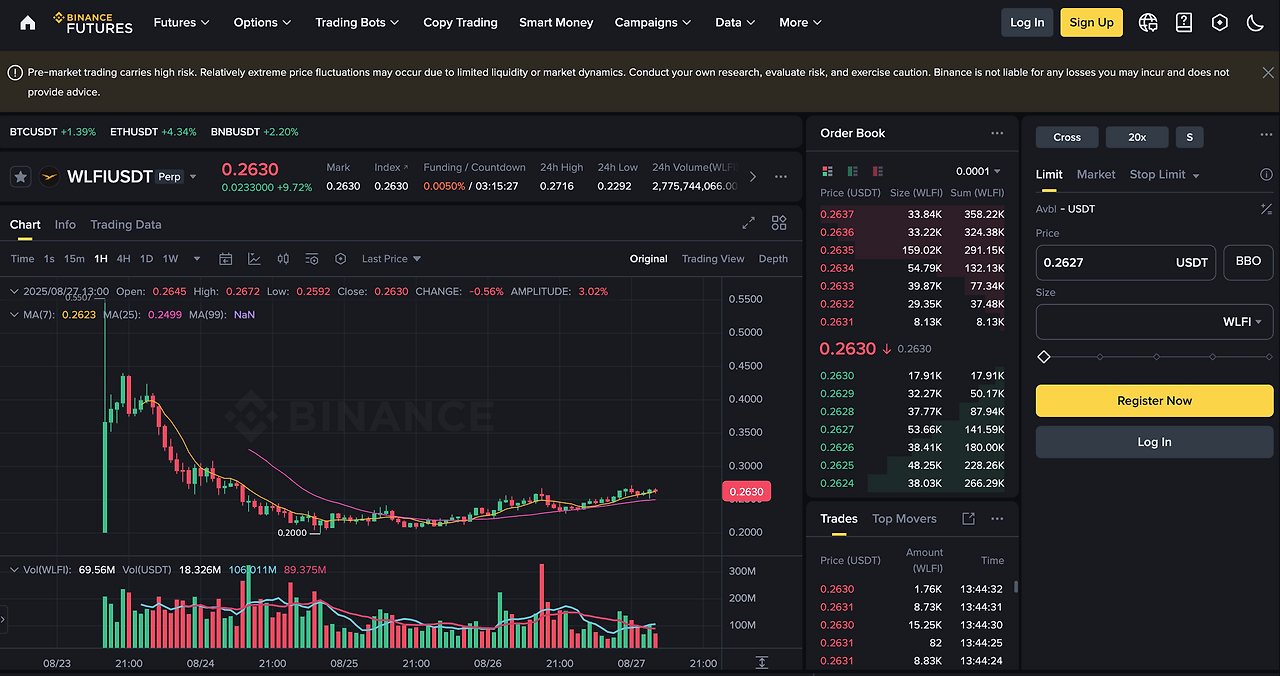Open the order type info circle icon

pos(1266,174)
